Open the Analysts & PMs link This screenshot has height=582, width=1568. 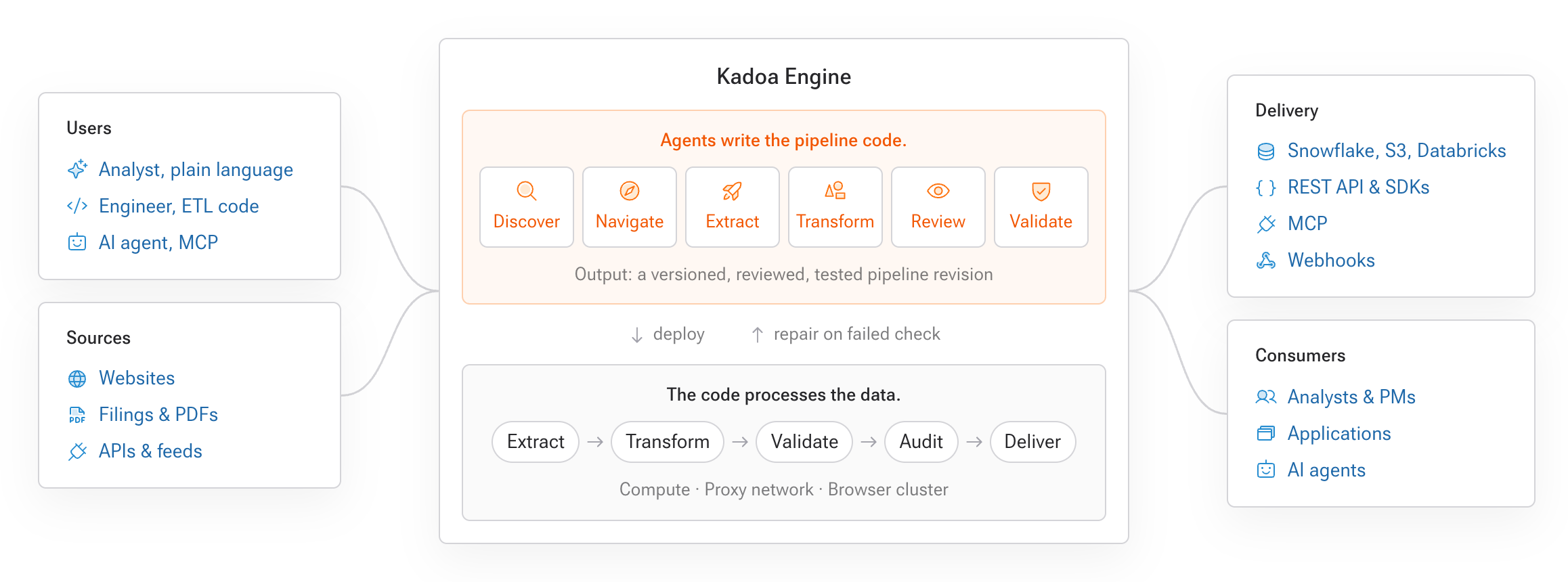tap(1351, 397)
